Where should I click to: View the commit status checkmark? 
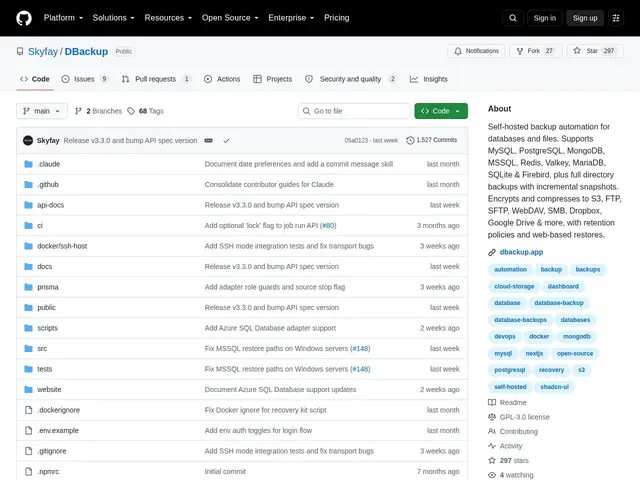coord(227,140)
